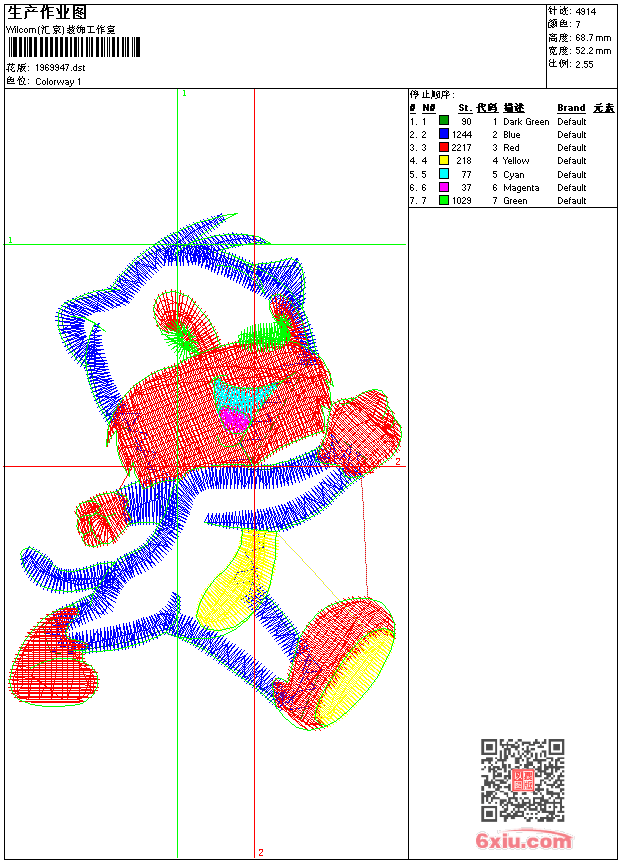
Task: Pick the bright Green swatch in row 7
Action: [x=444, y=200]
